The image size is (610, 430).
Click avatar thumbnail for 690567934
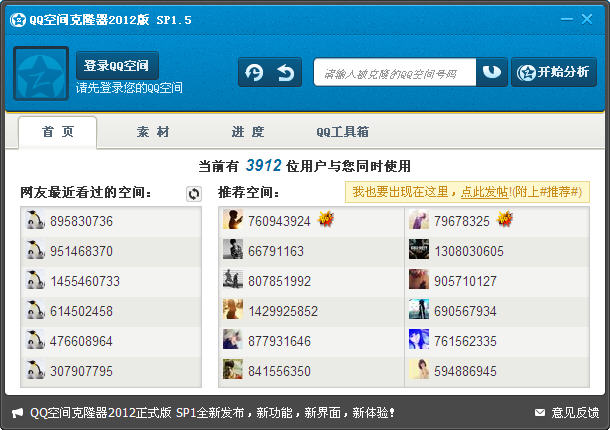click(x=419, y=309)
